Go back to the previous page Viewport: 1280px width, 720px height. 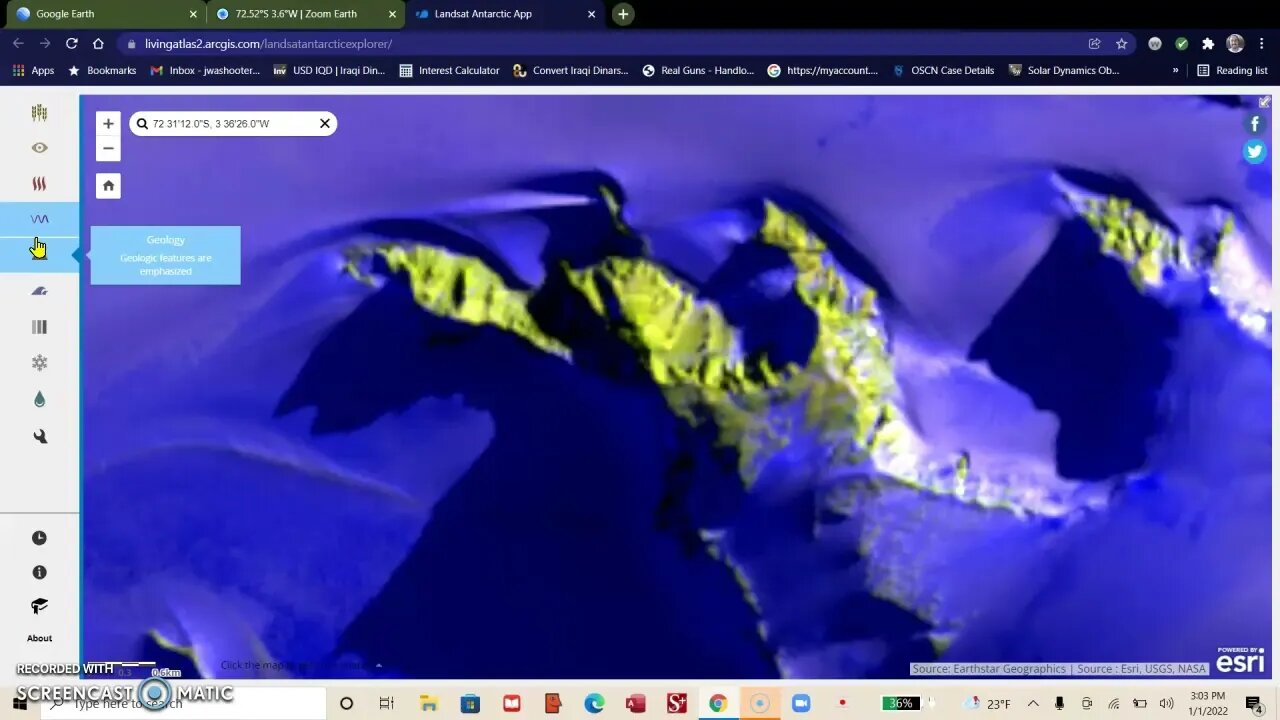18,44
